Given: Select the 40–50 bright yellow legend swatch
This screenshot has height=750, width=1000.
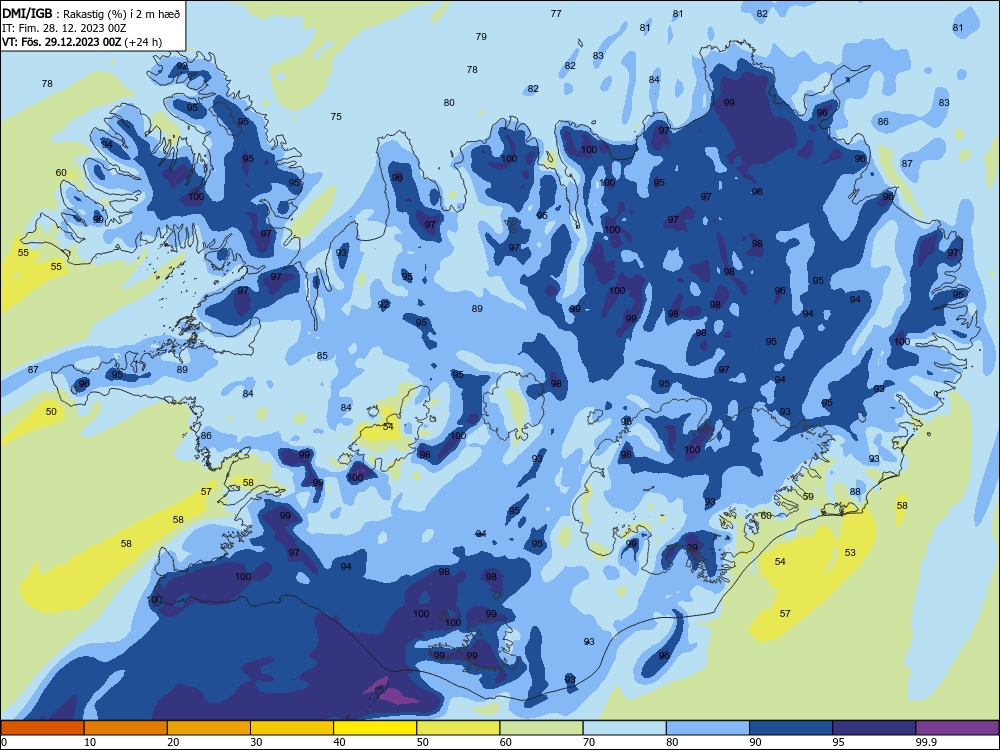Looking at the screenshot, I should [x=375, y=728].
